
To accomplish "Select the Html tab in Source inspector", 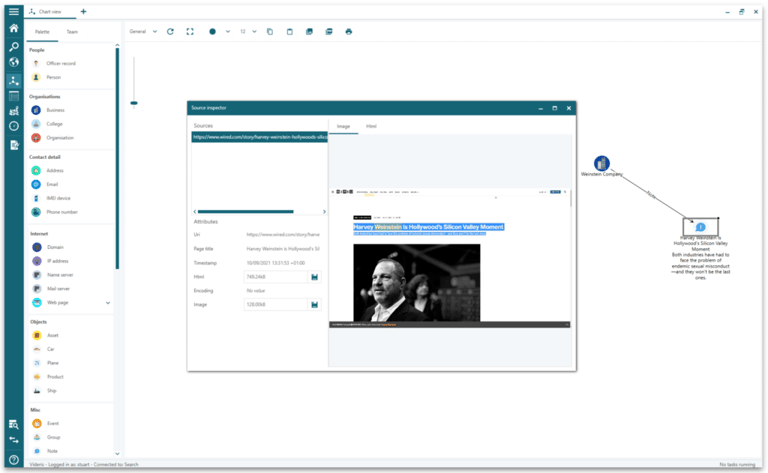I will click(x=371, y=126).
